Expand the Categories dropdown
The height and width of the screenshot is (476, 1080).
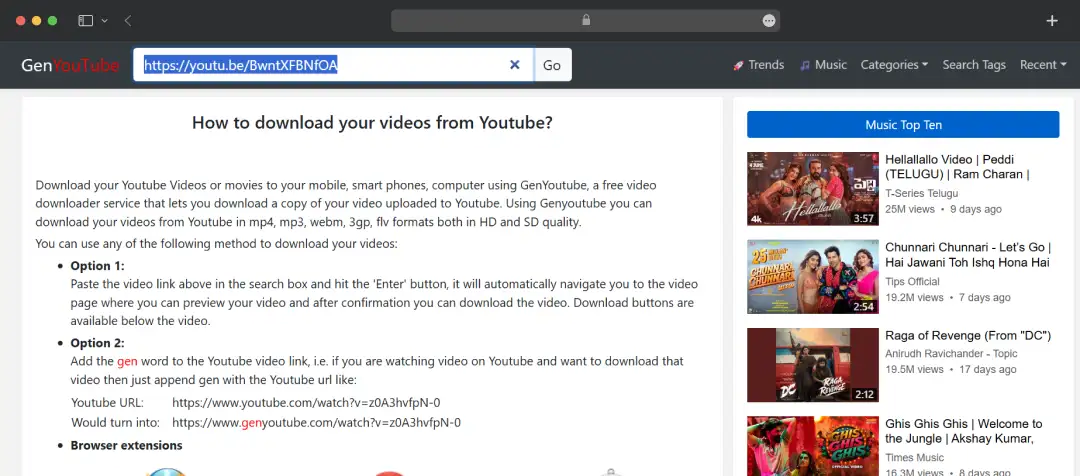pyautogui.click(x=894, y=65)
